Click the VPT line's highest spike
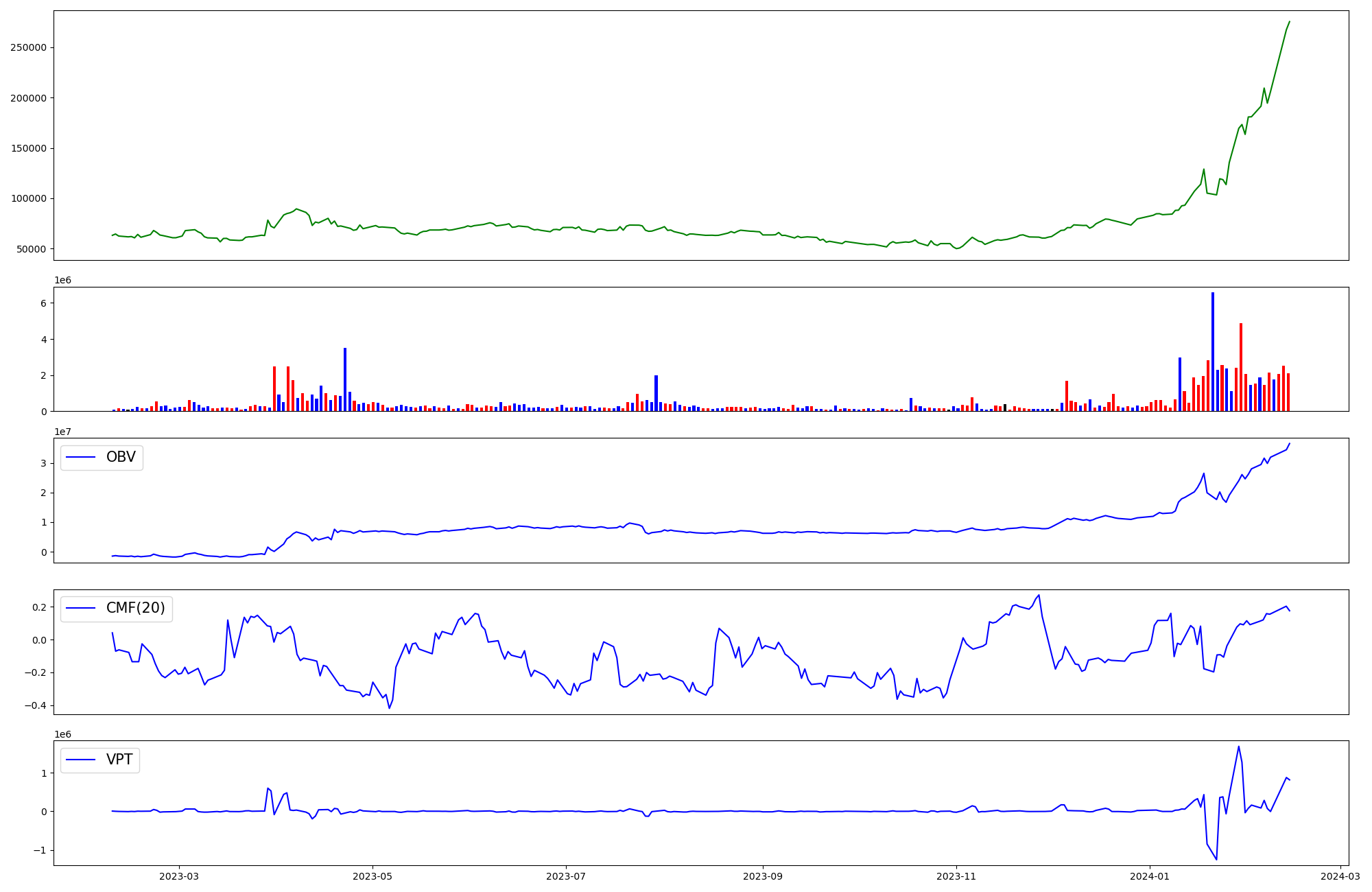 click(1238, 747)
